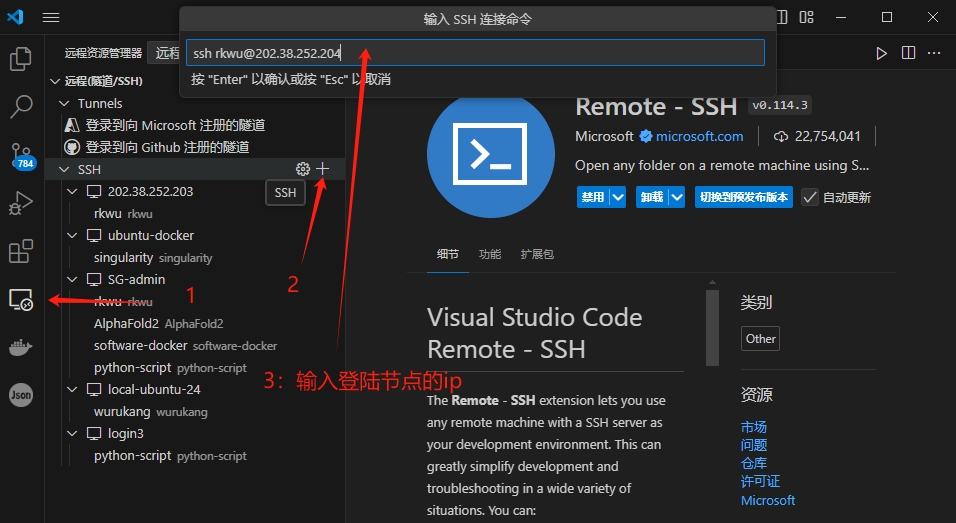
Task: Click the install count download icon
Action: pos(780,137)
